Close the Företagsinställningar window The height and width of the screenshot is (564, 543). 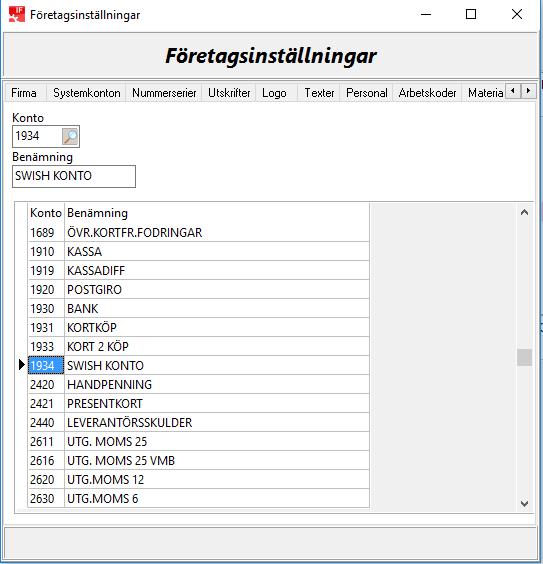(x=517, y=14)
